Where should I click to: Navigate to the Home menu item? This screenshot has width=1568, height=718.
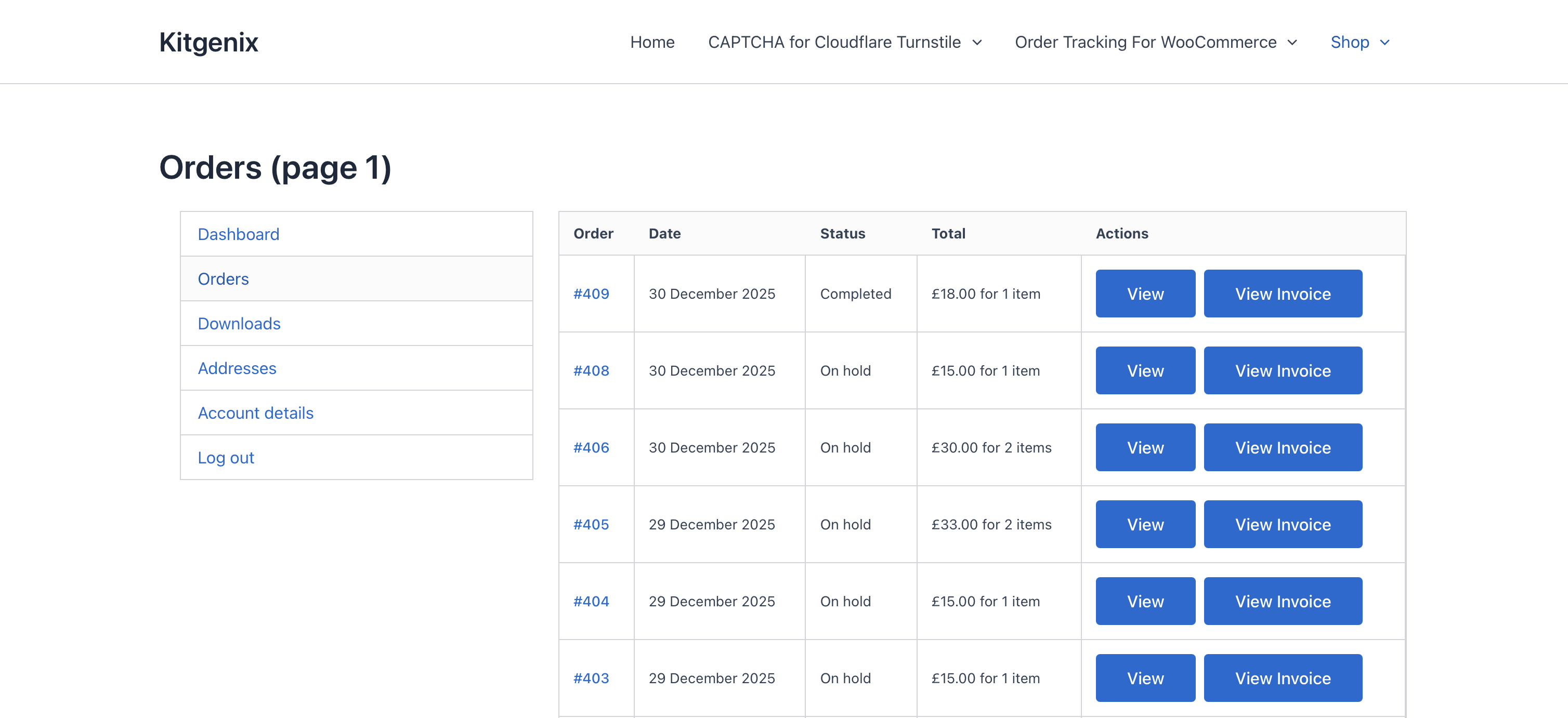tap(652, 42)
